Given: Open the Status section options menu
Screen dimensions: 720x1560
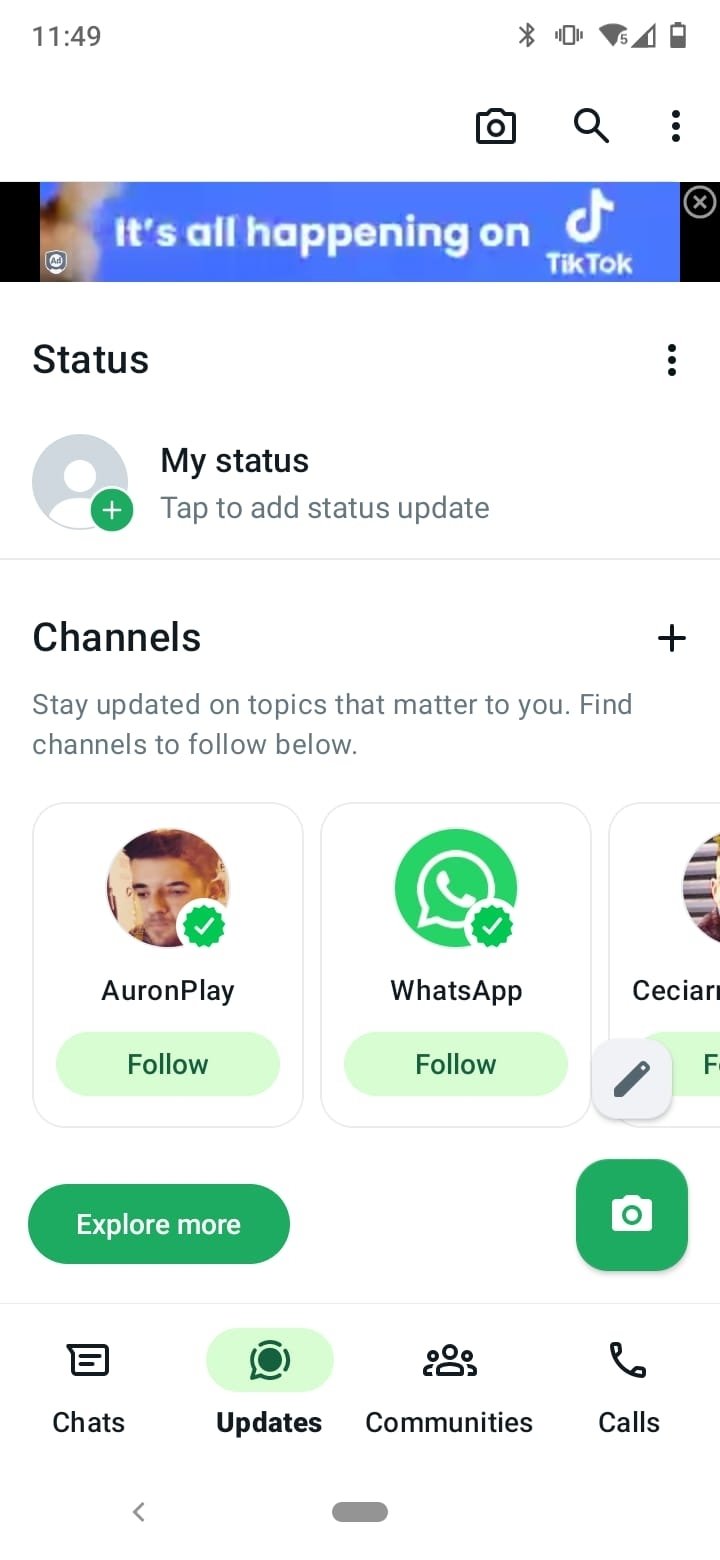Looking at the screenshot, I should 671,360.
